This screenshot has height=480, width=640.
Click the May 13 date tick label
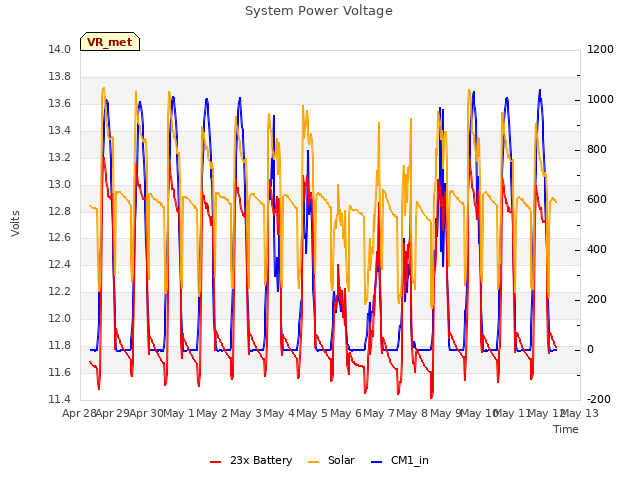click(581, 413)
